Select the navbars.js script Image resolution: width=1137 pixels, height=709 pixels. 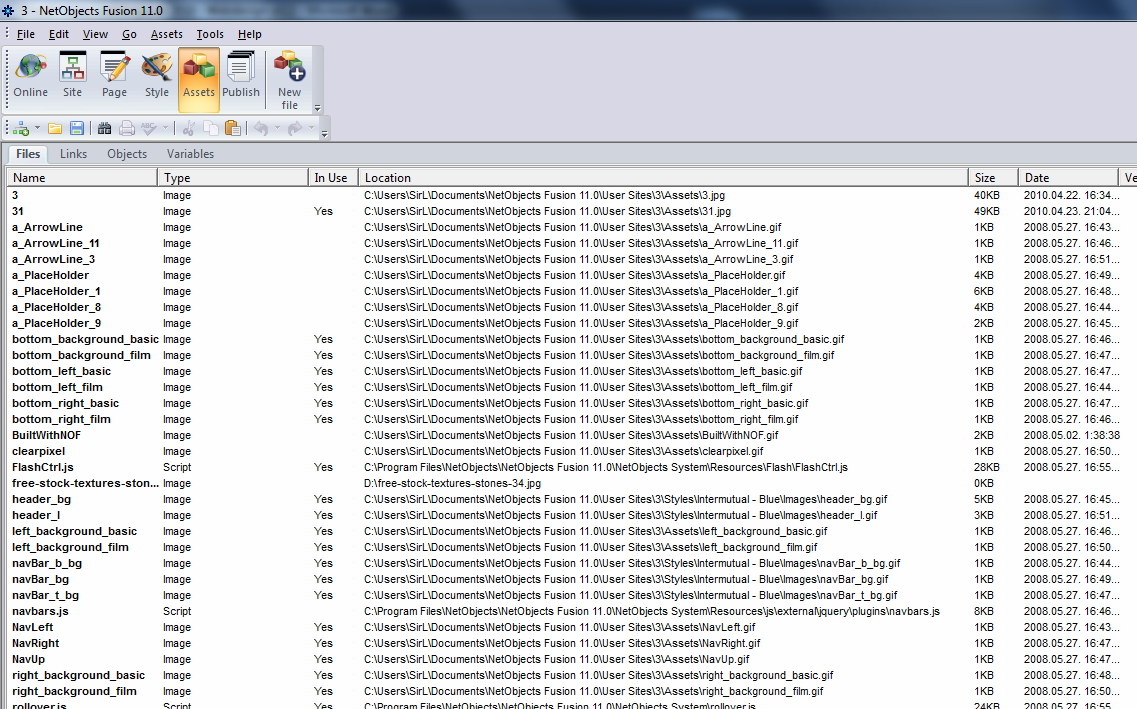pyautogui.click(x=41, y=611)
